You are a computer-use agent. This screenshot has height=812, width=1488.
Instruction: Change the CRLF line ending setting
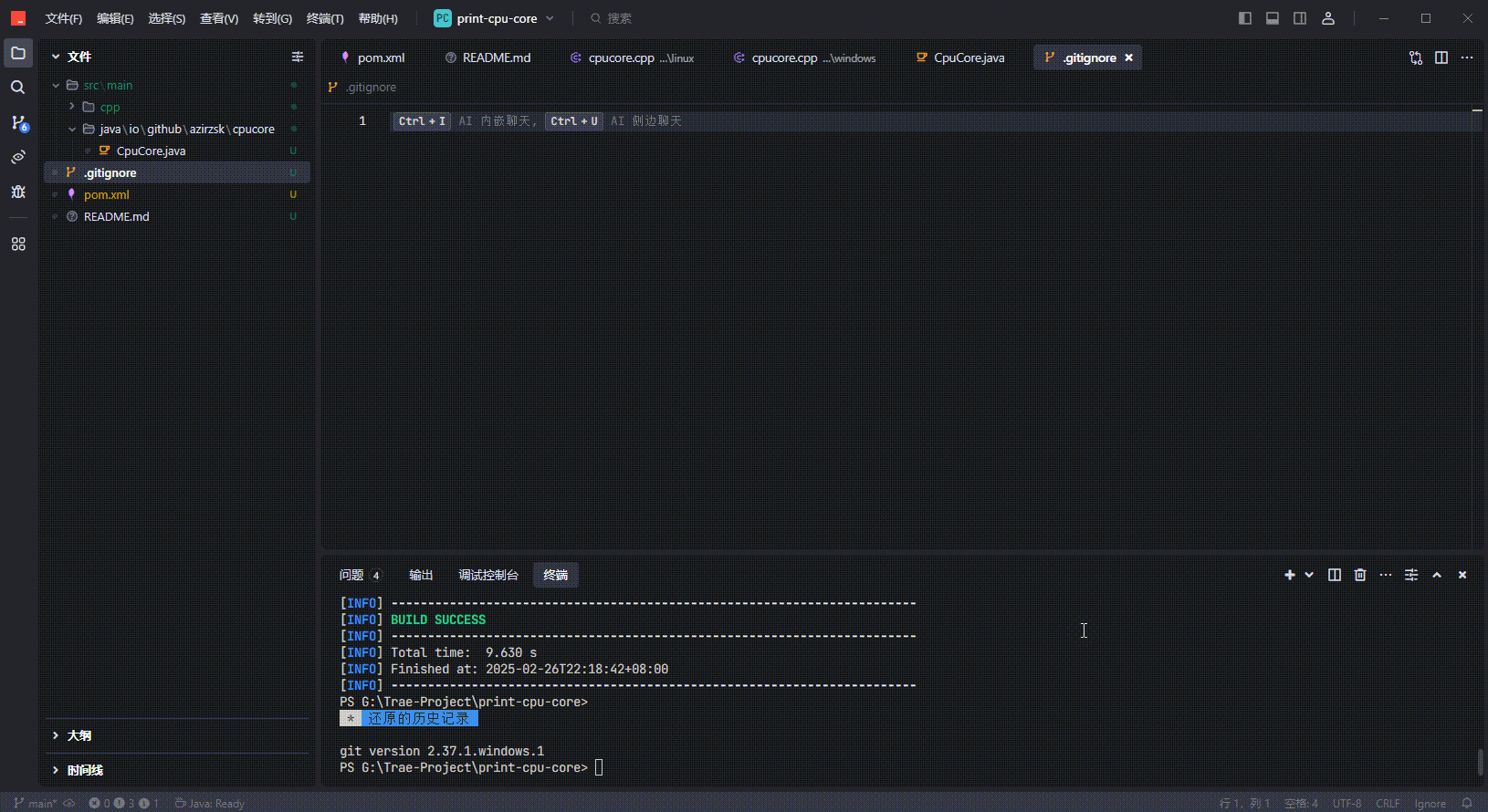pos(1388,803)
